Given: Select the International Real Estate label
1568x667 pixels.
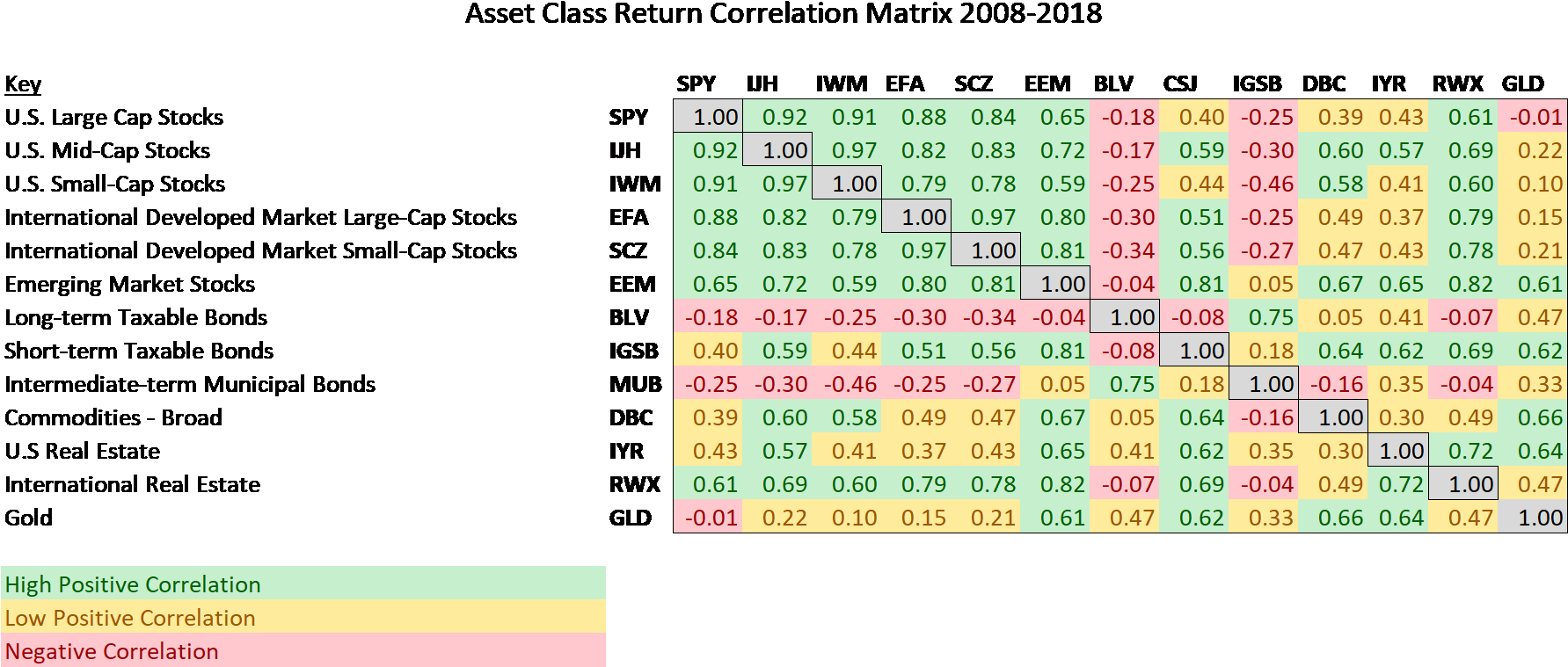Looking at the screenshot, I should tap(133, 484).
